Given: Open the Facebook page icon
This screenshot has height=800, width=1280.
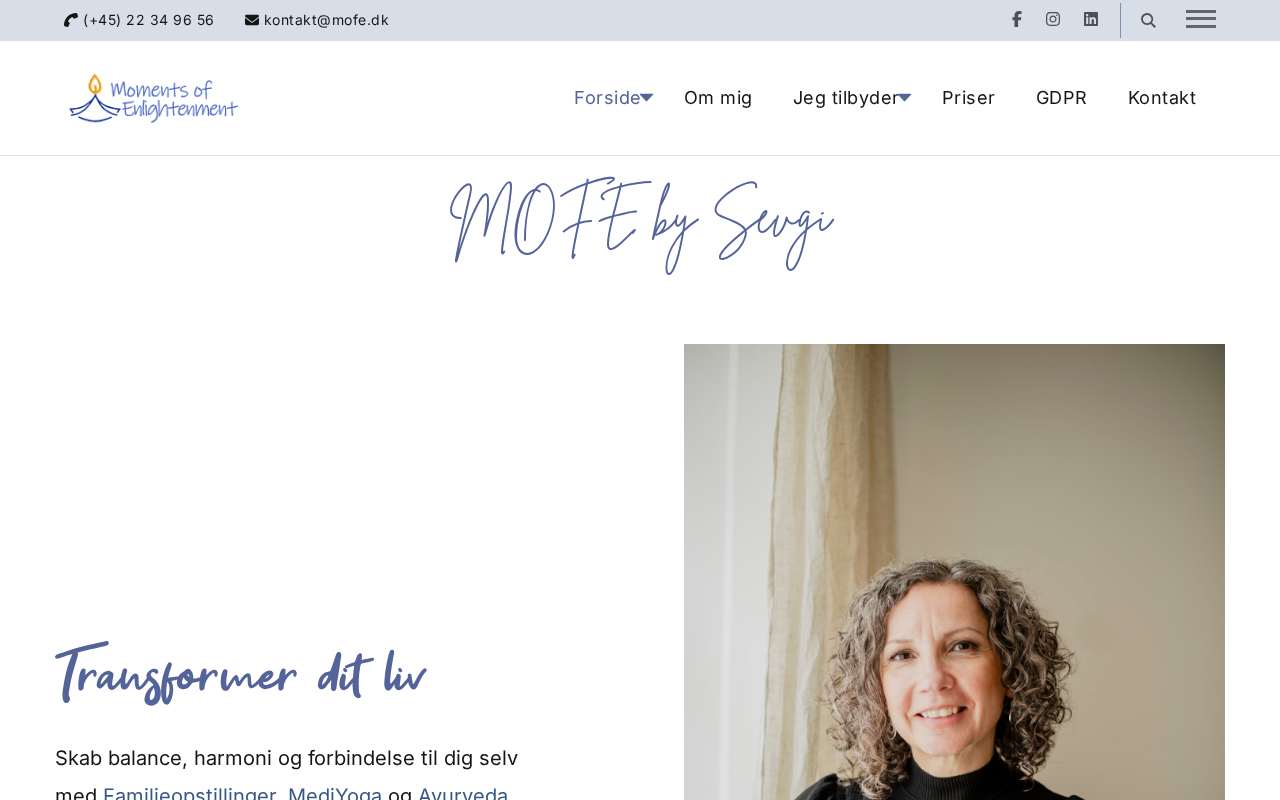Looking at the screenshot, I should pyautogui.click(x=1016, y=19).
